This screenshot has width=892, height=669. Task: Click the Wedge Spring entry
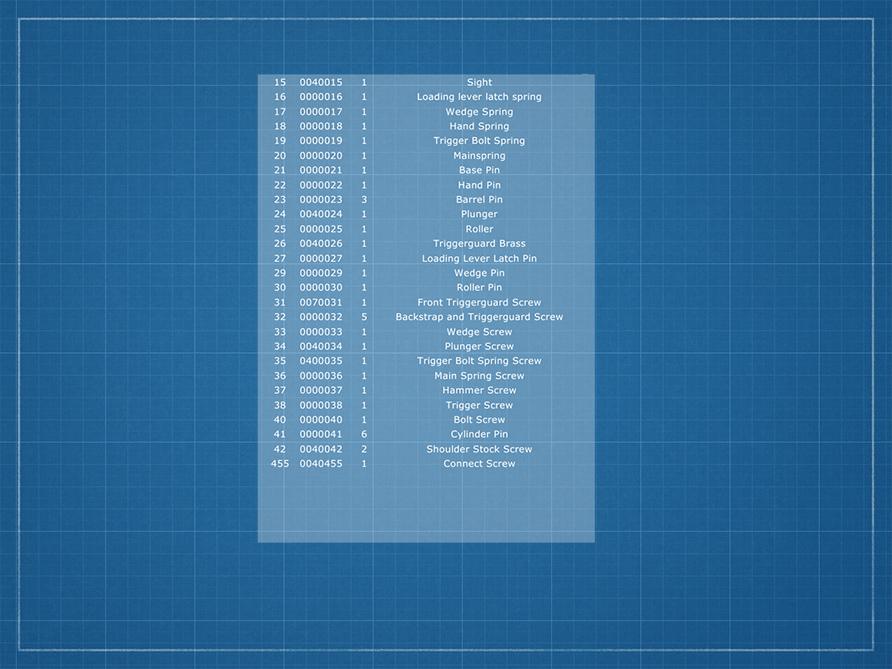click(x=479, y=112)
